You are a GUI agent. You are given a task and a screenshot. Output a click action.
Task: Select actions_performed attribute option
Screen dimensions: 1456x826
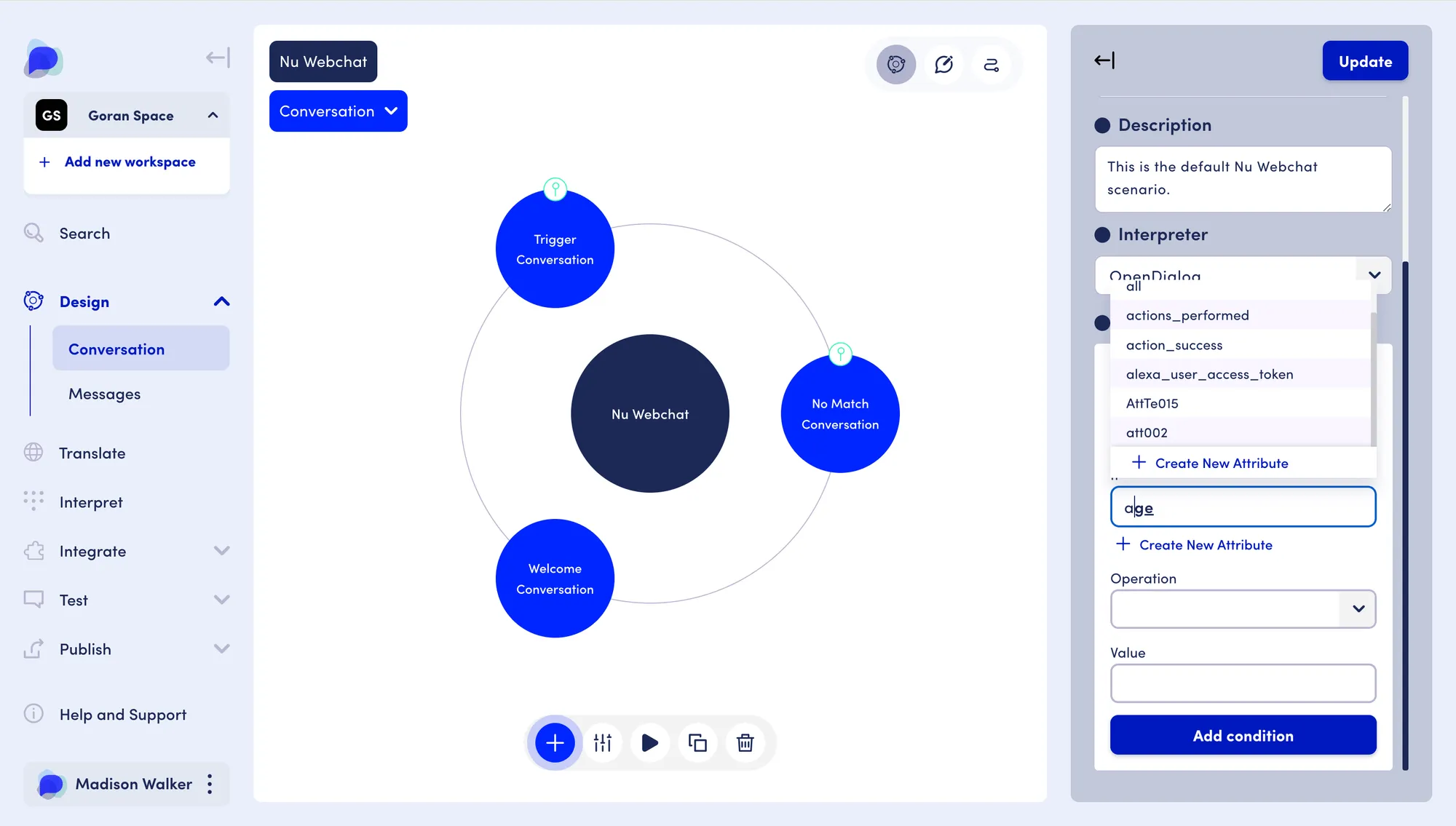(1240, 315)
